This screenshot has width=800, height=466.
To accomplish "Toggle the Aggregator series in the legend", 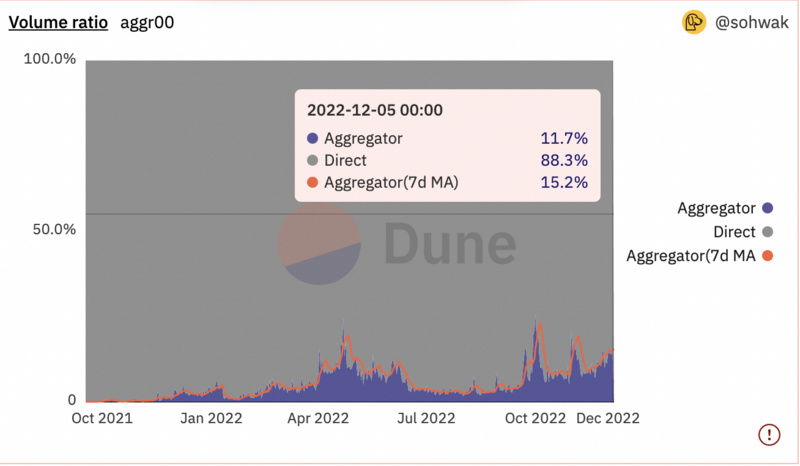I will pyautogui.click(x=716, y=208).
